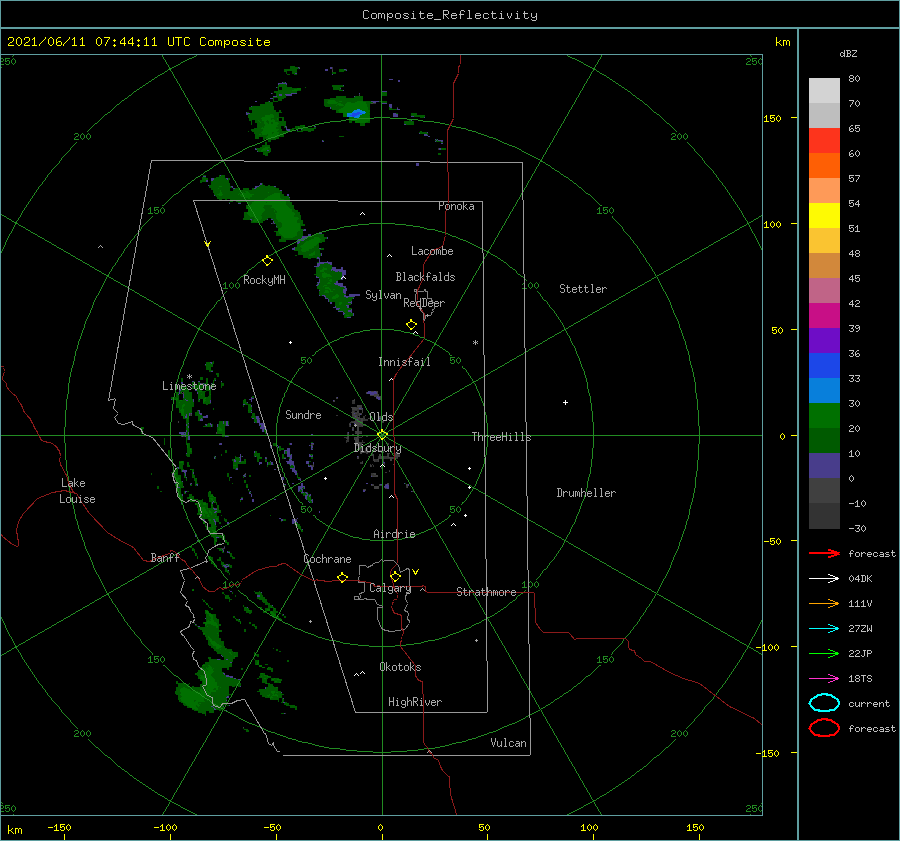Click the Limestone label

(x=189, y=386)
